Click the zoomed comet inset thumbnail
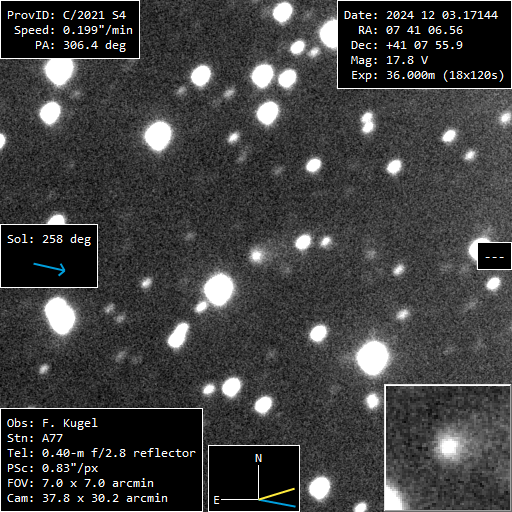This screenshot has width=512, height=512. 448,448
